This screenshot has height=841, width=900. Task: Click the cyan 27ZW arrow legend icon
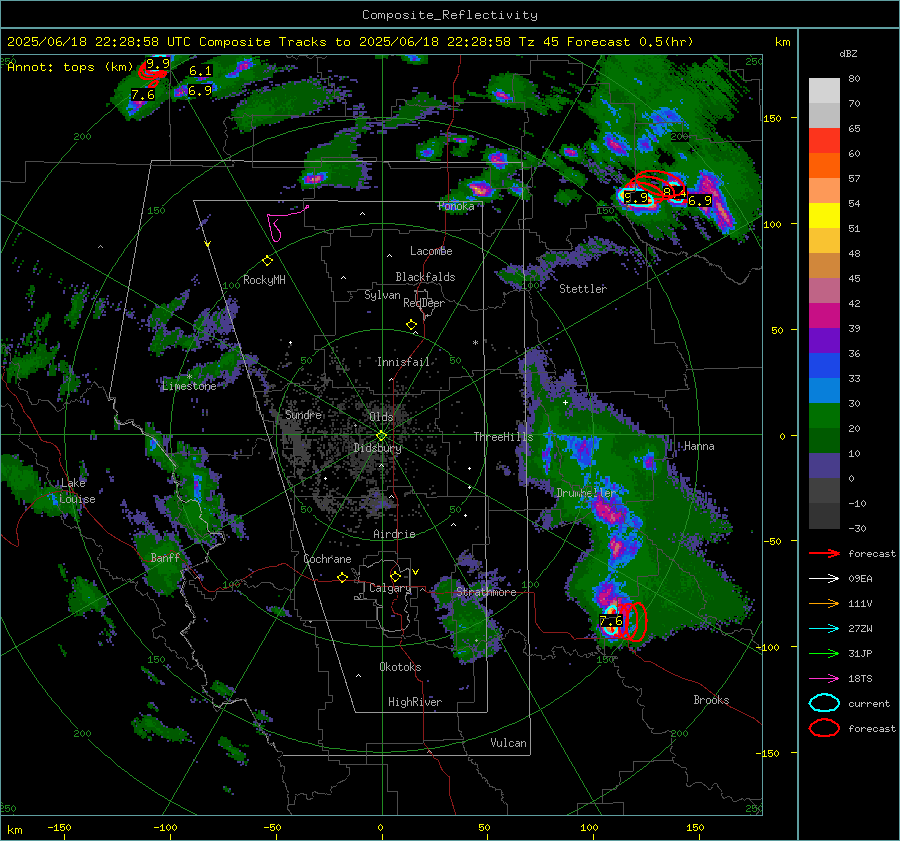824,629
